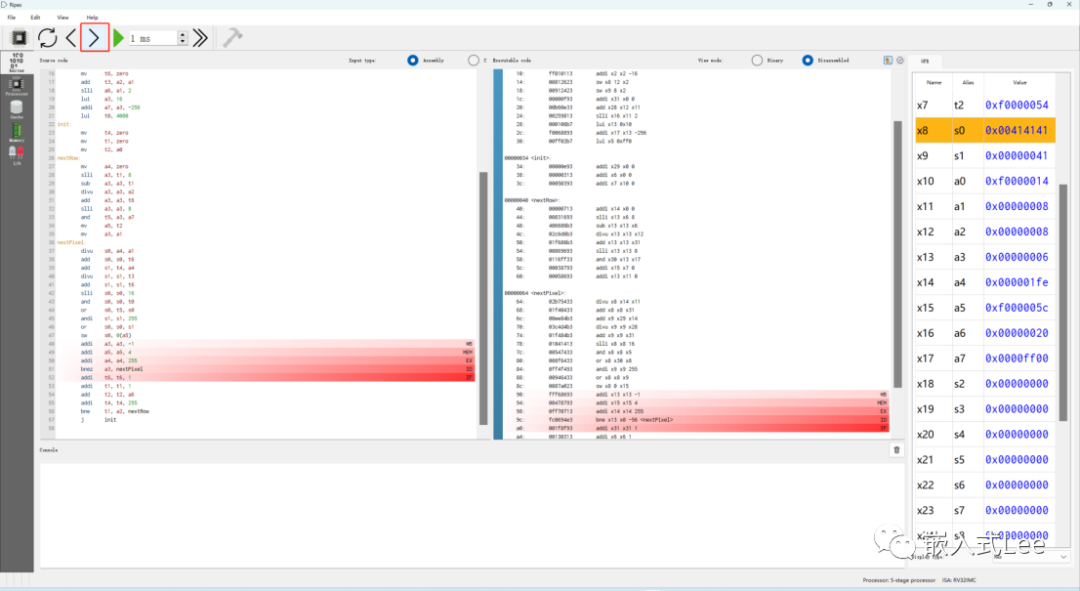
Task: Click the <nextRow> disassembly section header
Action: pyautogui.click(x=531, y=200)
